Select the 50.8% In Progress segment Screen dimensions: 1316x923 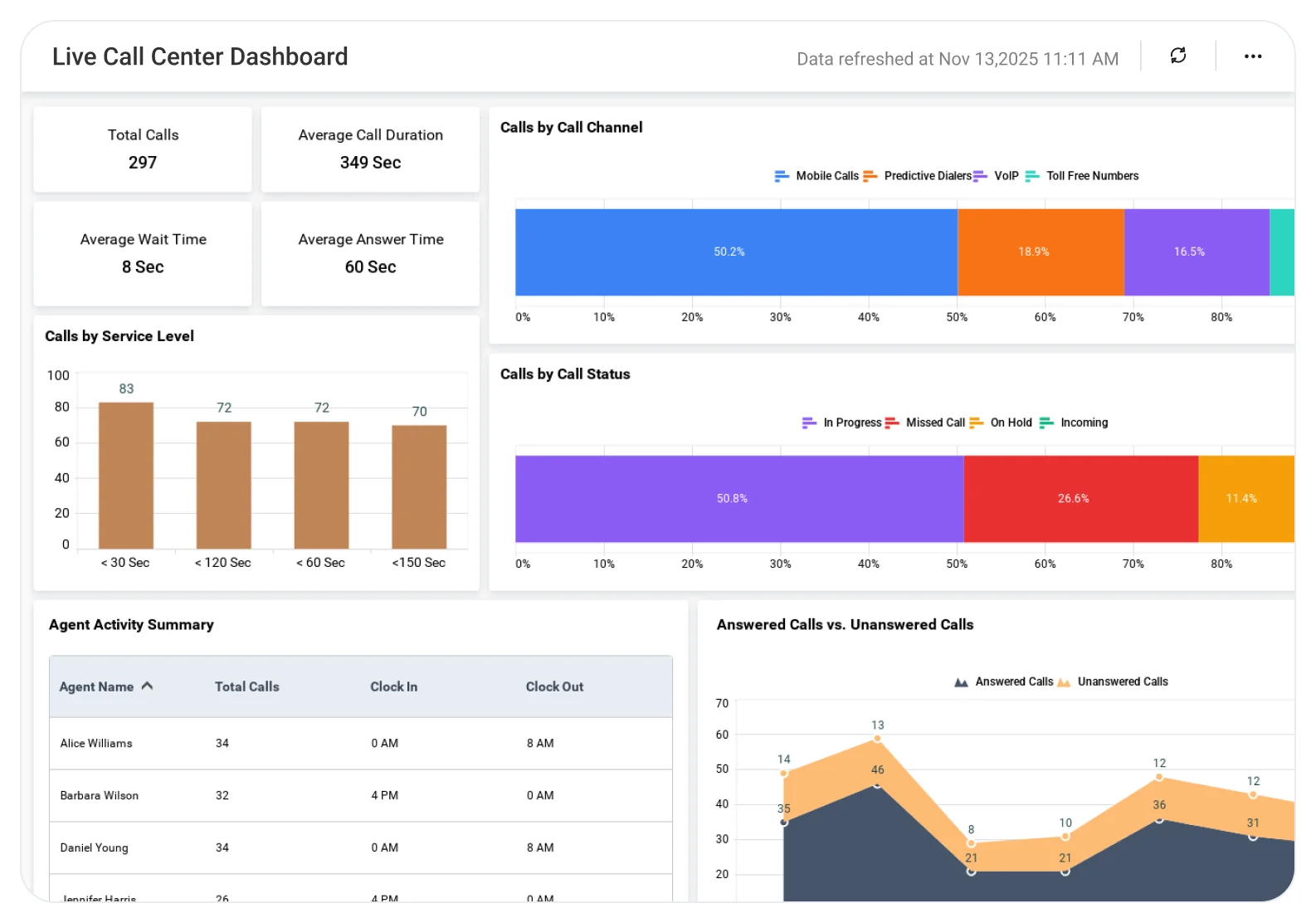pos(739,498)
